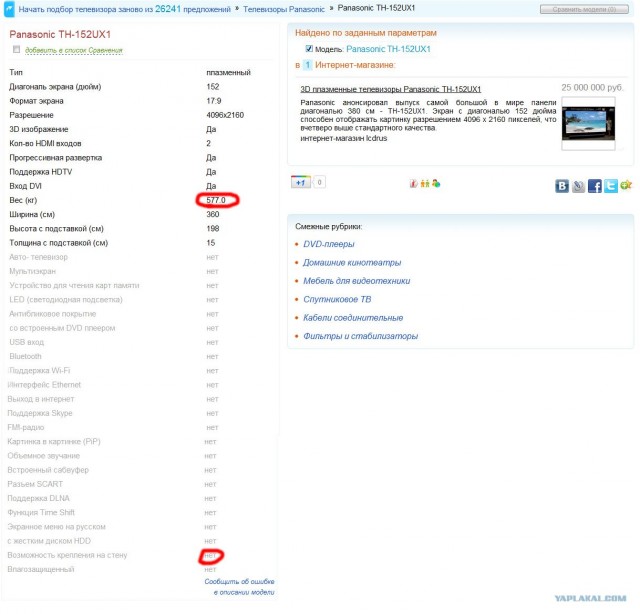Share on Twitter icon
The width and height of the screenshot is (640, 614).
coord(611,186)
